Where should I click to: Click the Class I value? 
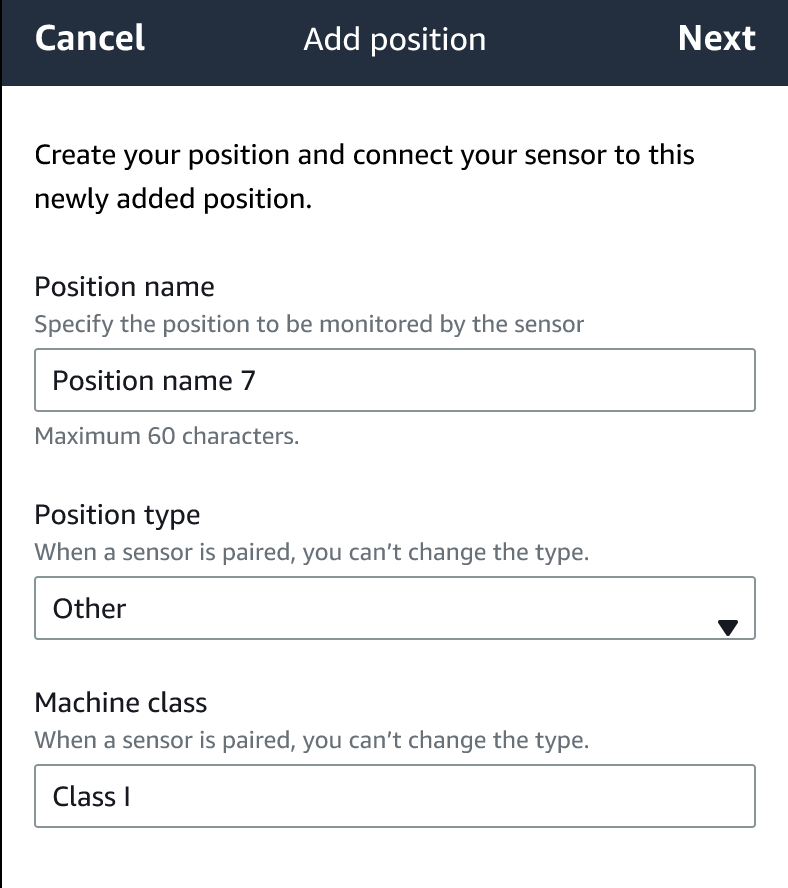tap(91, 797)
